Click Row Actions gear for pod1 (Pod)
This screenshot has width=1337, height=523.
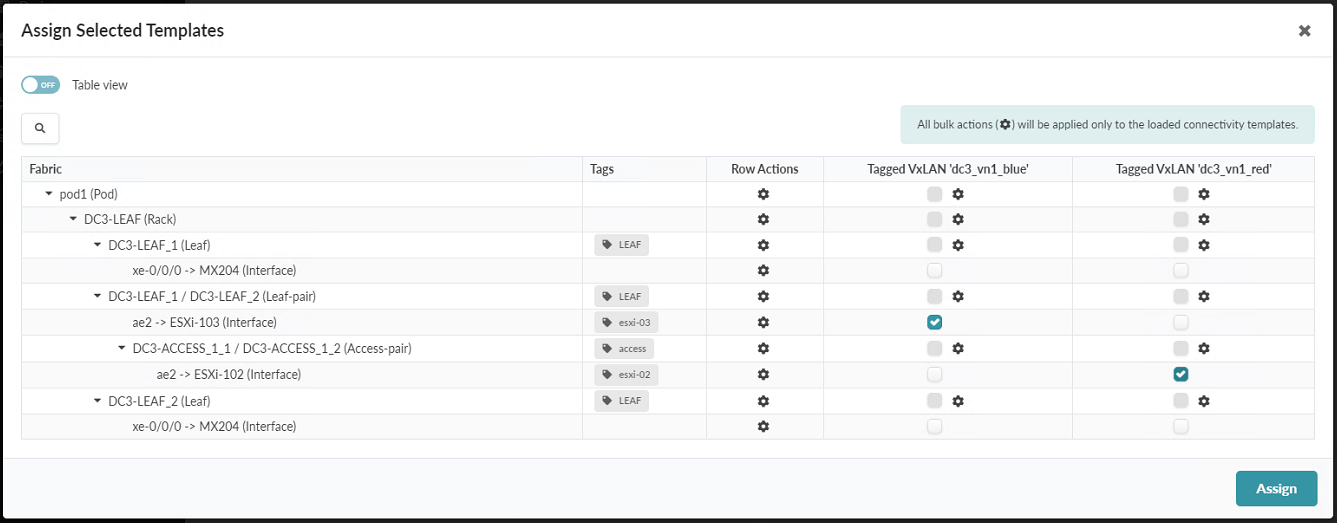click(x=763, y=194)
